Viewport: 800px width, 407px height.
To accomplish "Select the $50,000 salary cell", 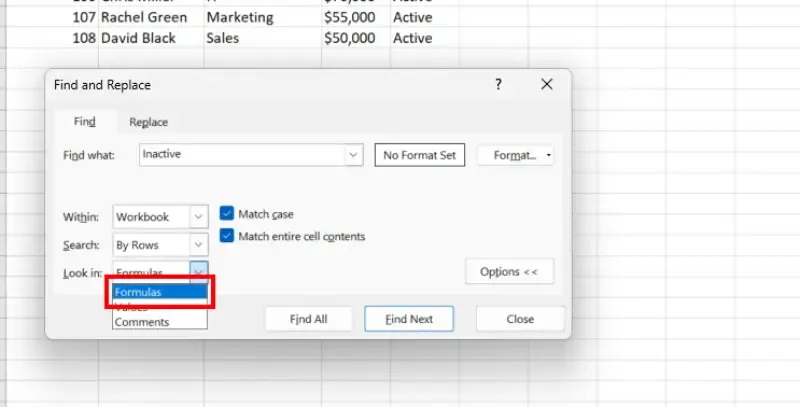I will point(356,38).
